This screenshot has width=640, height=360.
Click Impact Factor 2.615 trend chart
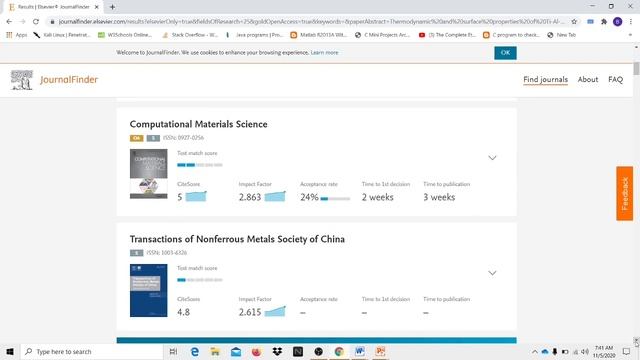[x=275, y=311]
